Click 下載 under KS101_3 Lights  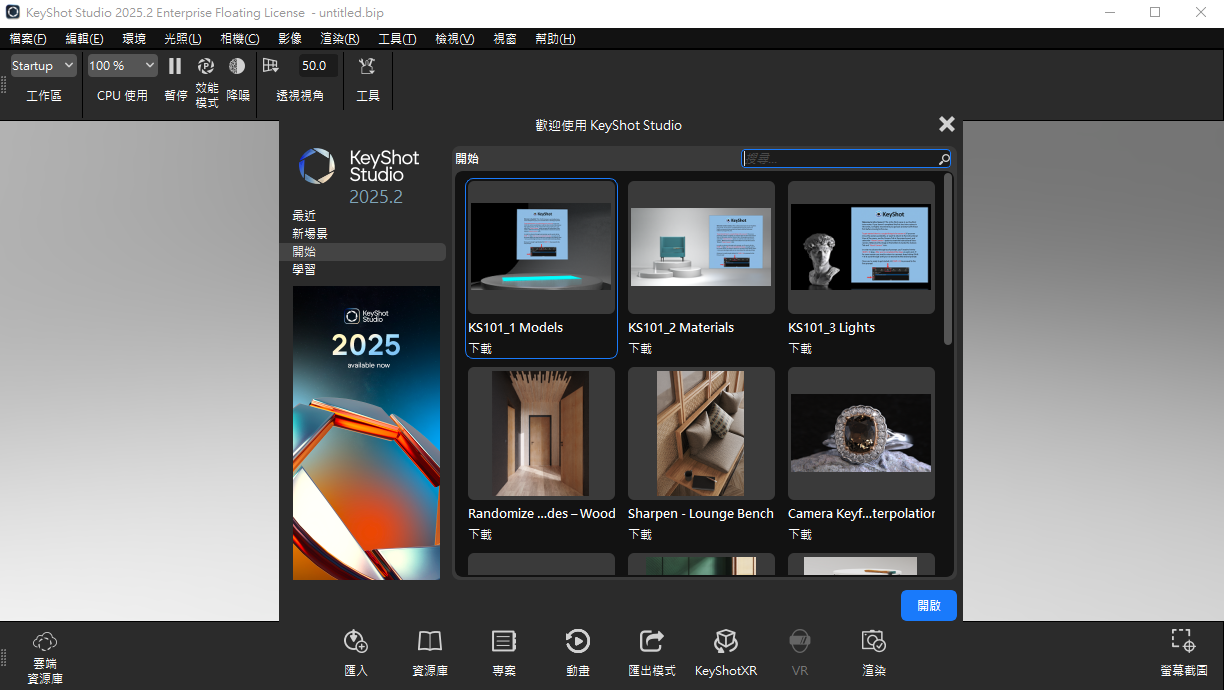click(800, 349)
